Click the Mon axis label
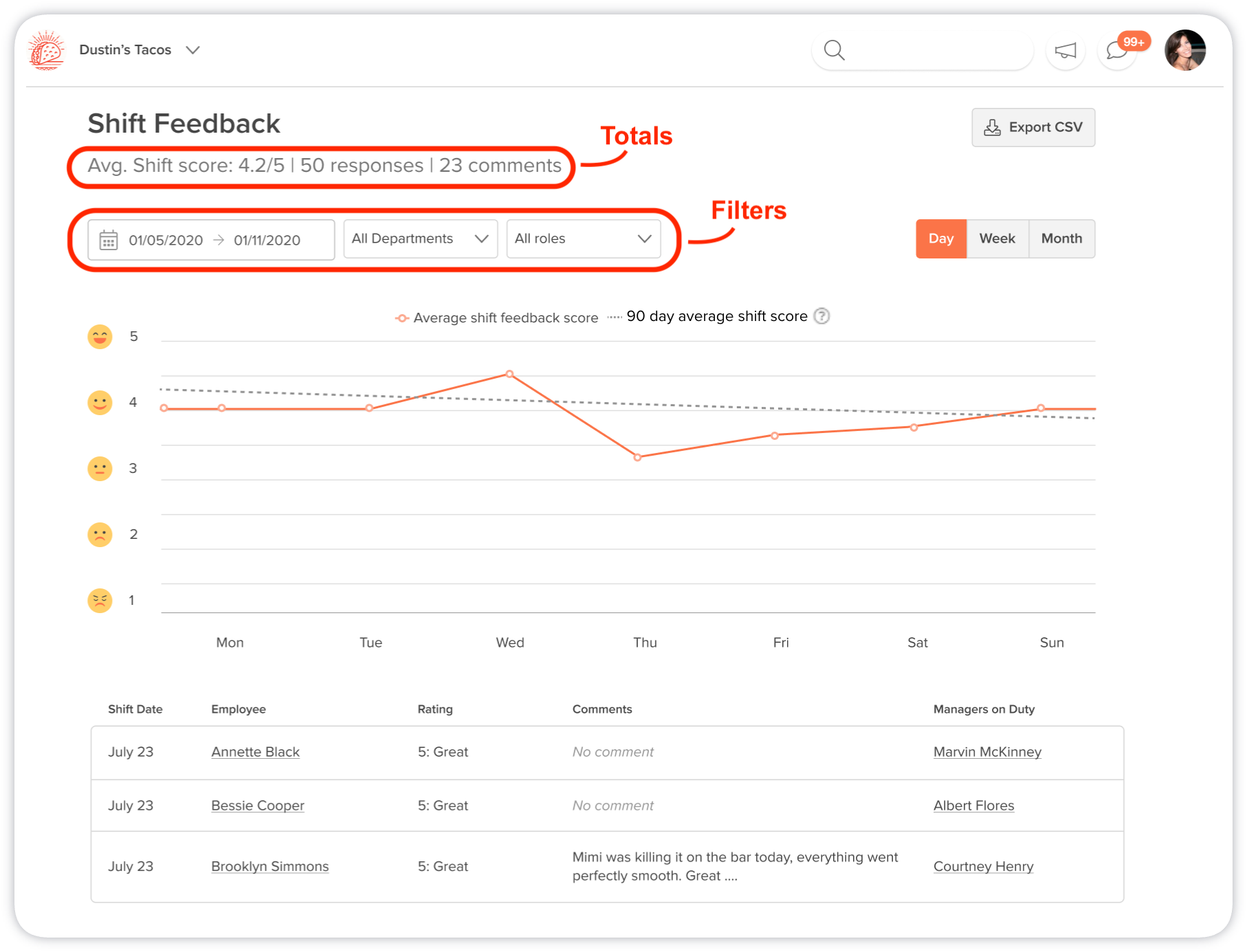Screen dimensions: 1247x952 click(230, 643)
